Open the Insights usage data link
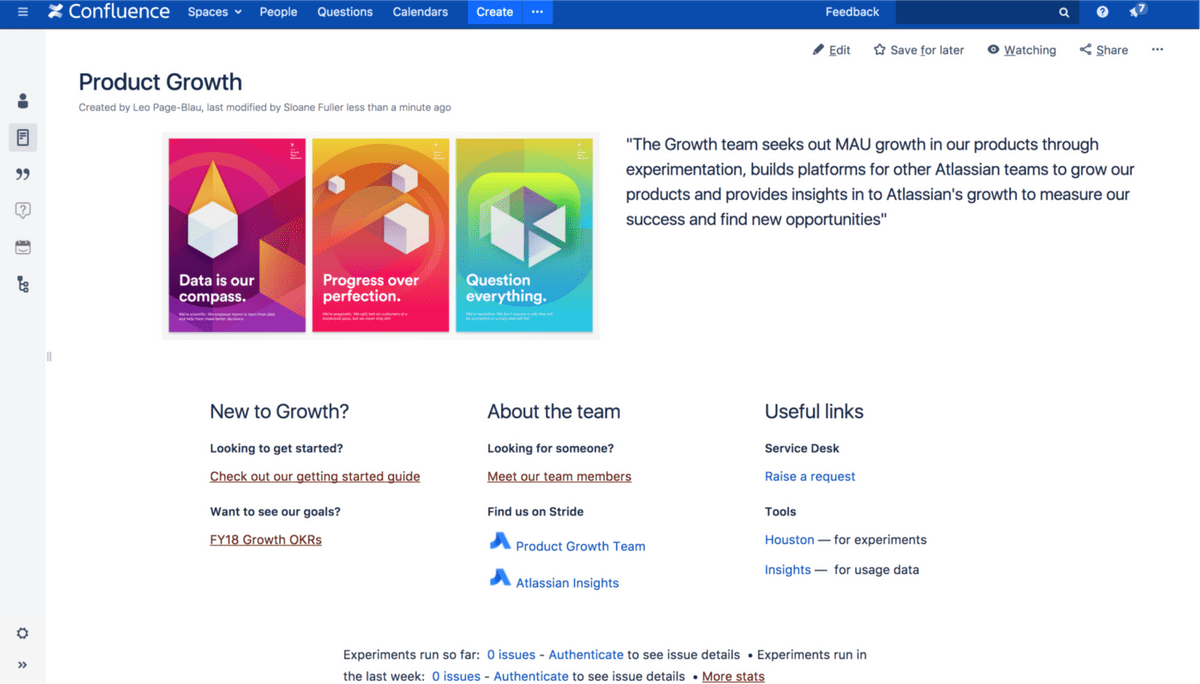 (788, 570)
